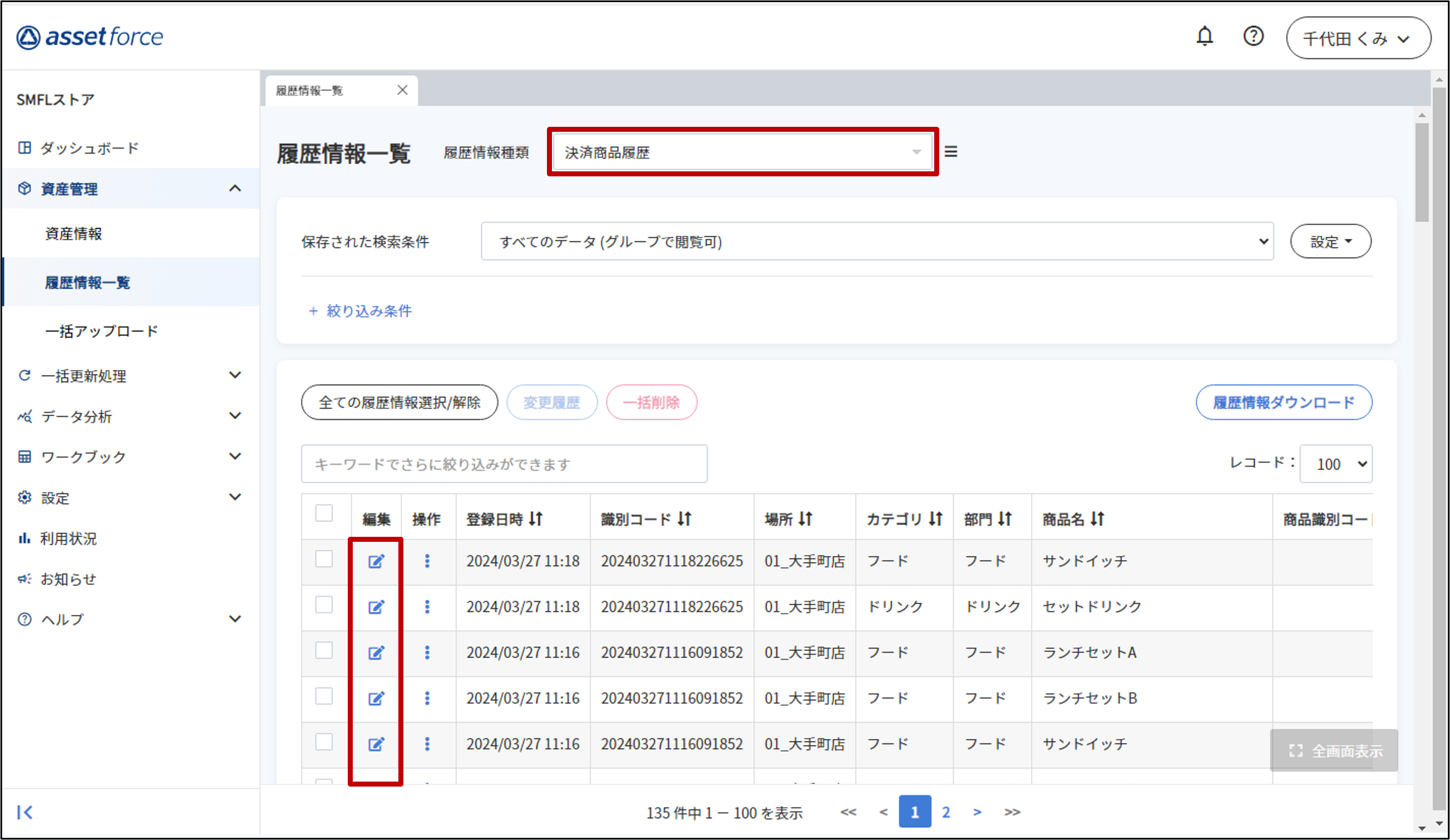Collapse the sidebar with bottom-left arrow icon

point(24,812)
